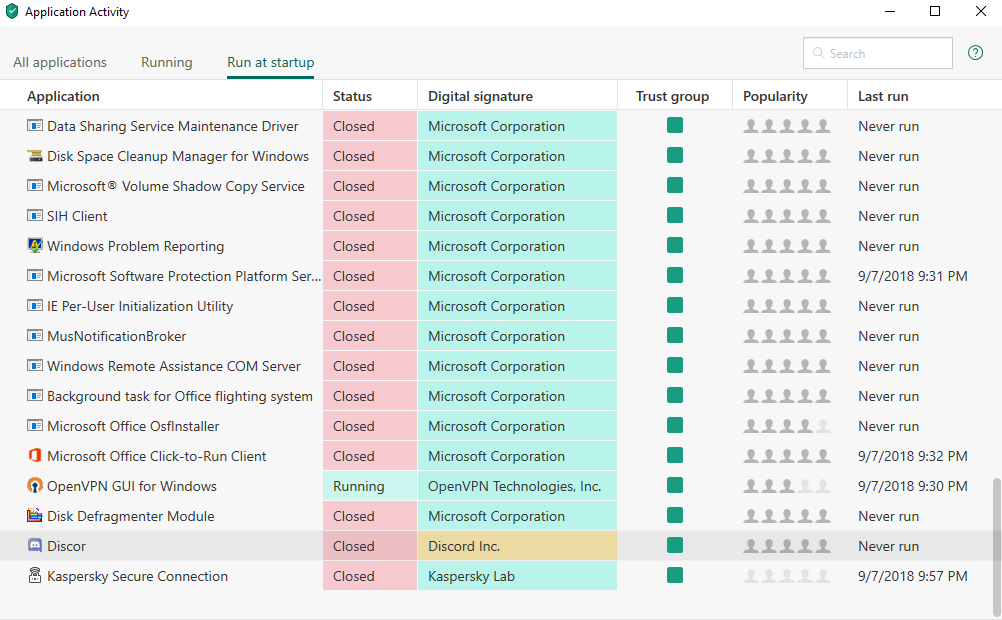Switch to the All applications tab

60,62
